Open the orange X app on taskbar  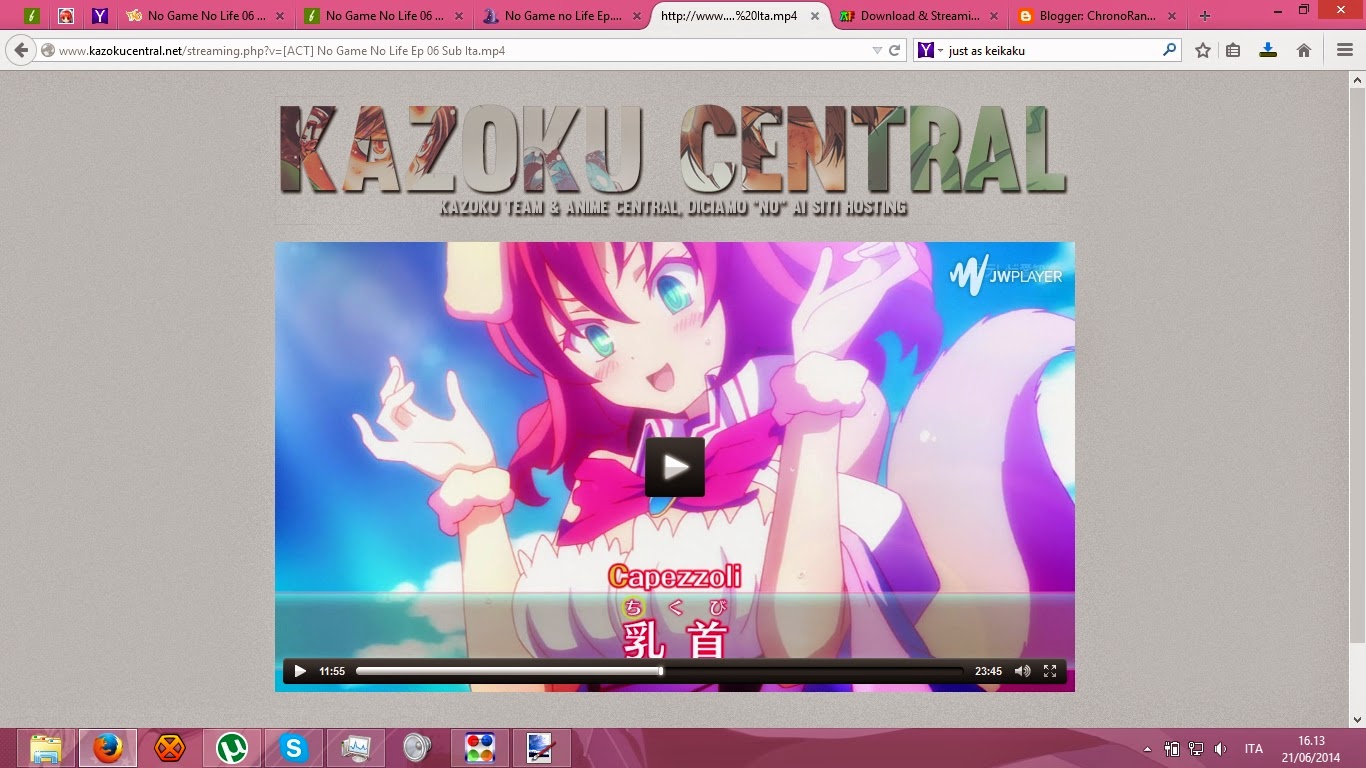(x=170, y=748)
